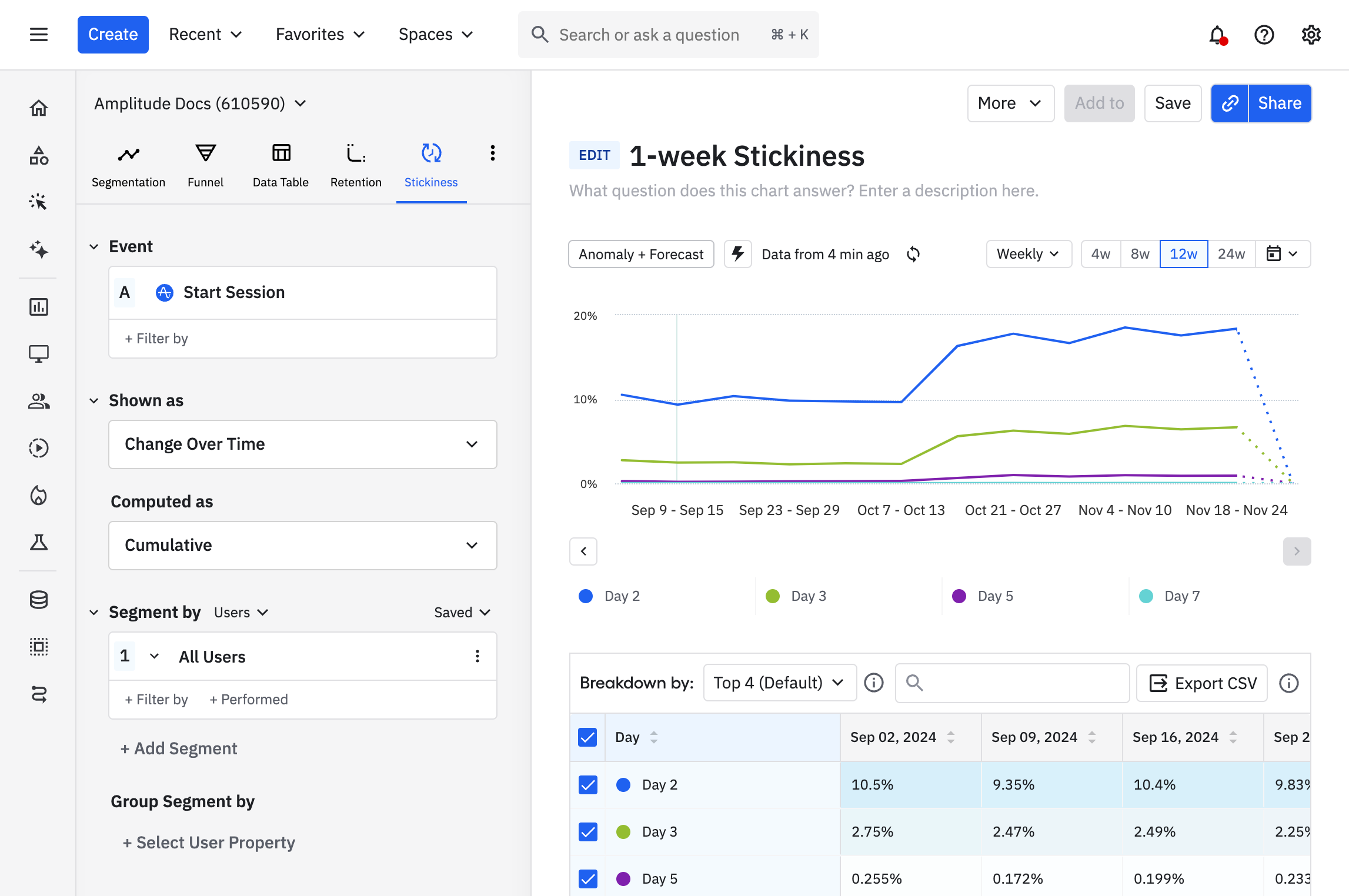The image size is (1349, 896).
Task: Click the search field in the breakdown panel
Action: (1011, 683)
